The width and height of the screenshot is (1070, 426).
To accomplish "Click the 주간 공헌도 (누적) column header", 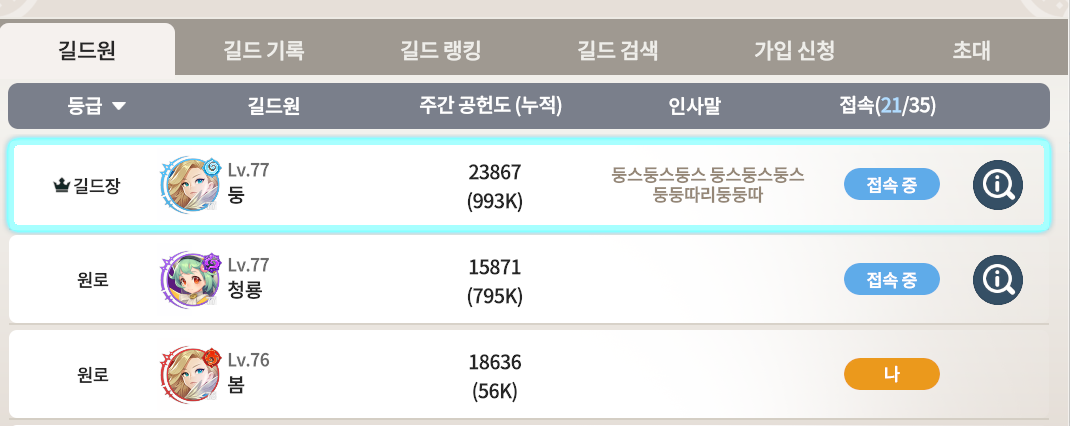I will (x=490, y=106).
